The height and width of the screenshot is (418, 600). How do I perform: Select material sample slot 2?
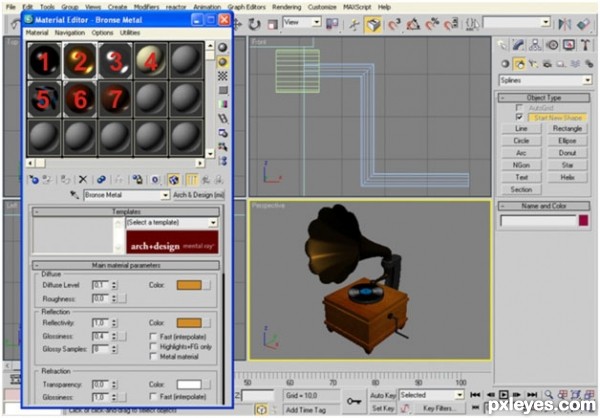click(80, 61)
